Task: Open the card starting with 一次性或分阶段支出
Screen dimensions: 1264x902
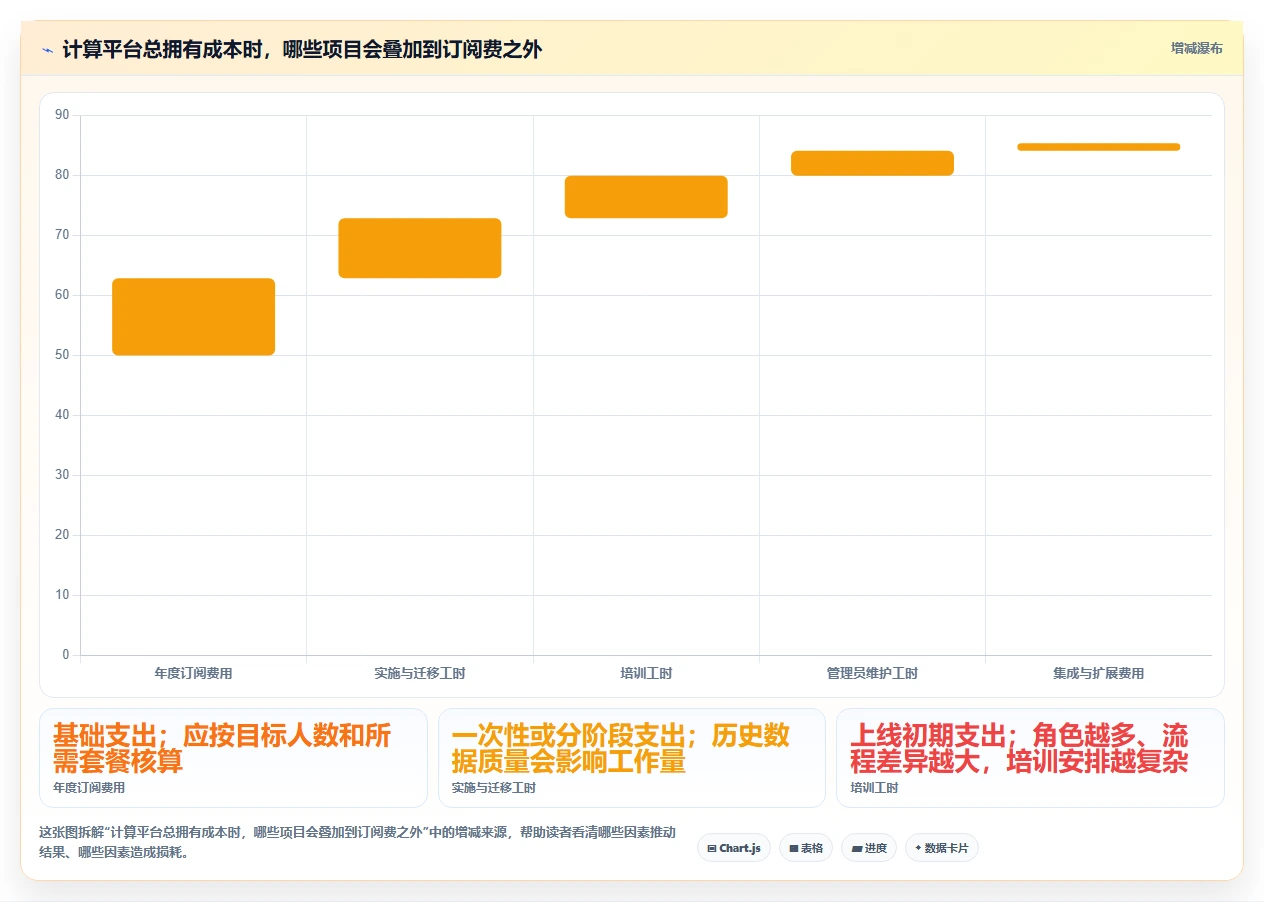Action: coord(632,758)
